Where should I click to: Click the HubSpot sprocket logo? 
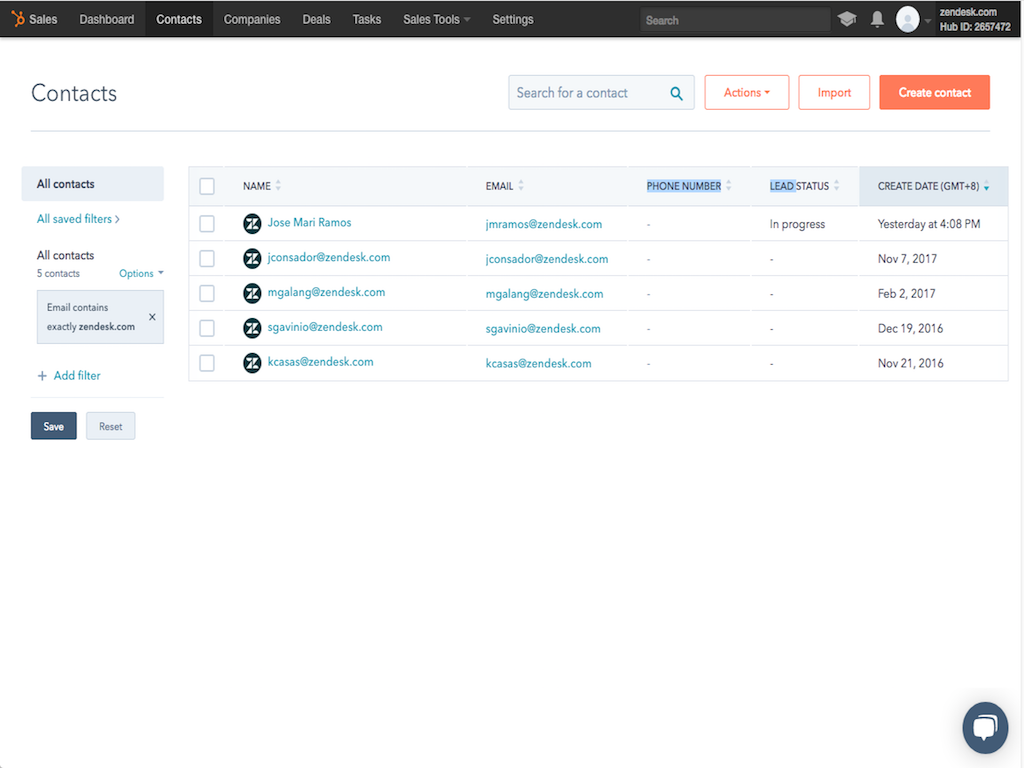pos(18,18)
